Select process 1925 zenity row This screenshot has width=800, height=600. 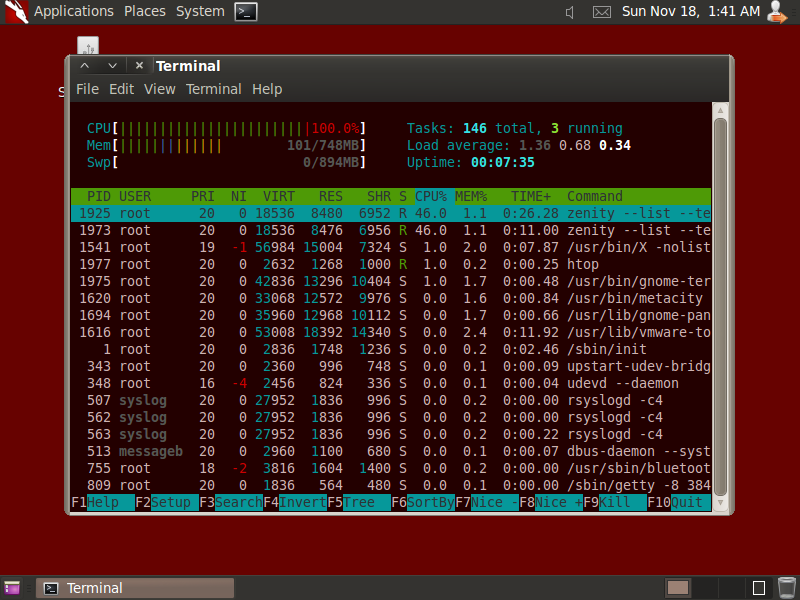click(391, 213)
